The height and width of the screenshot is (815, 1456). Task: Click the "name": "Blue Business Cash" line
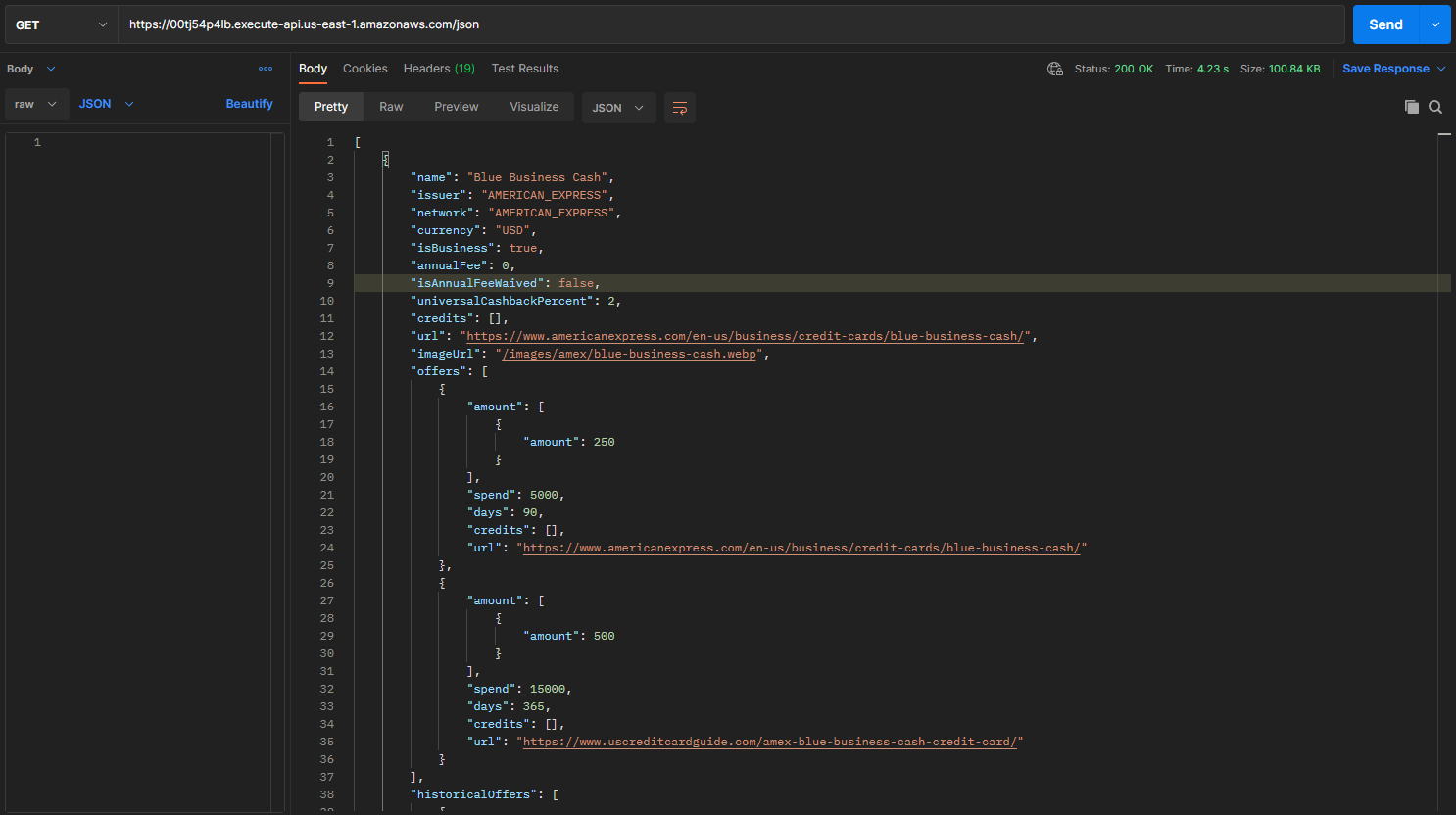click(x=512, y=177)
